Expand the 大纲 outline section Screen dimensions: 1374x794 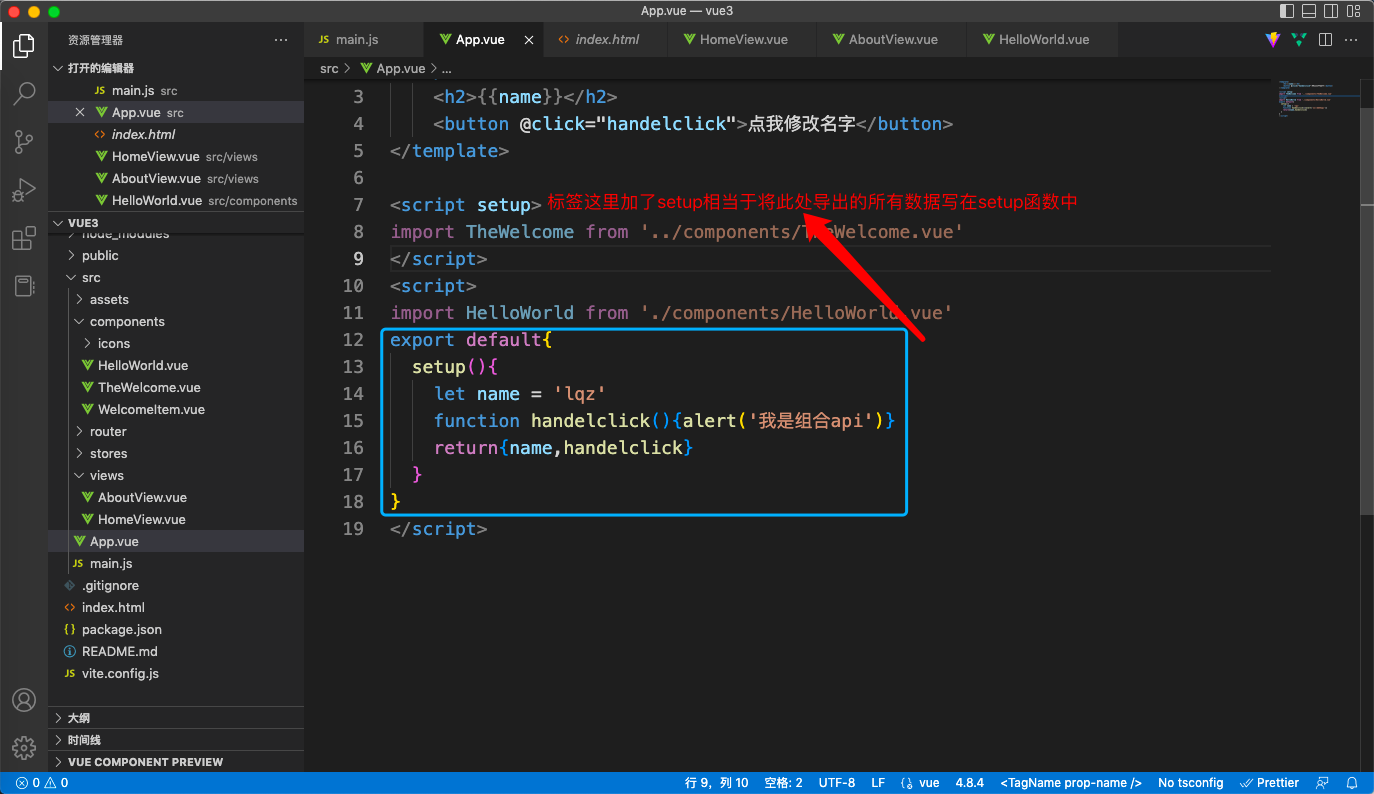click(x=176, y=718)
